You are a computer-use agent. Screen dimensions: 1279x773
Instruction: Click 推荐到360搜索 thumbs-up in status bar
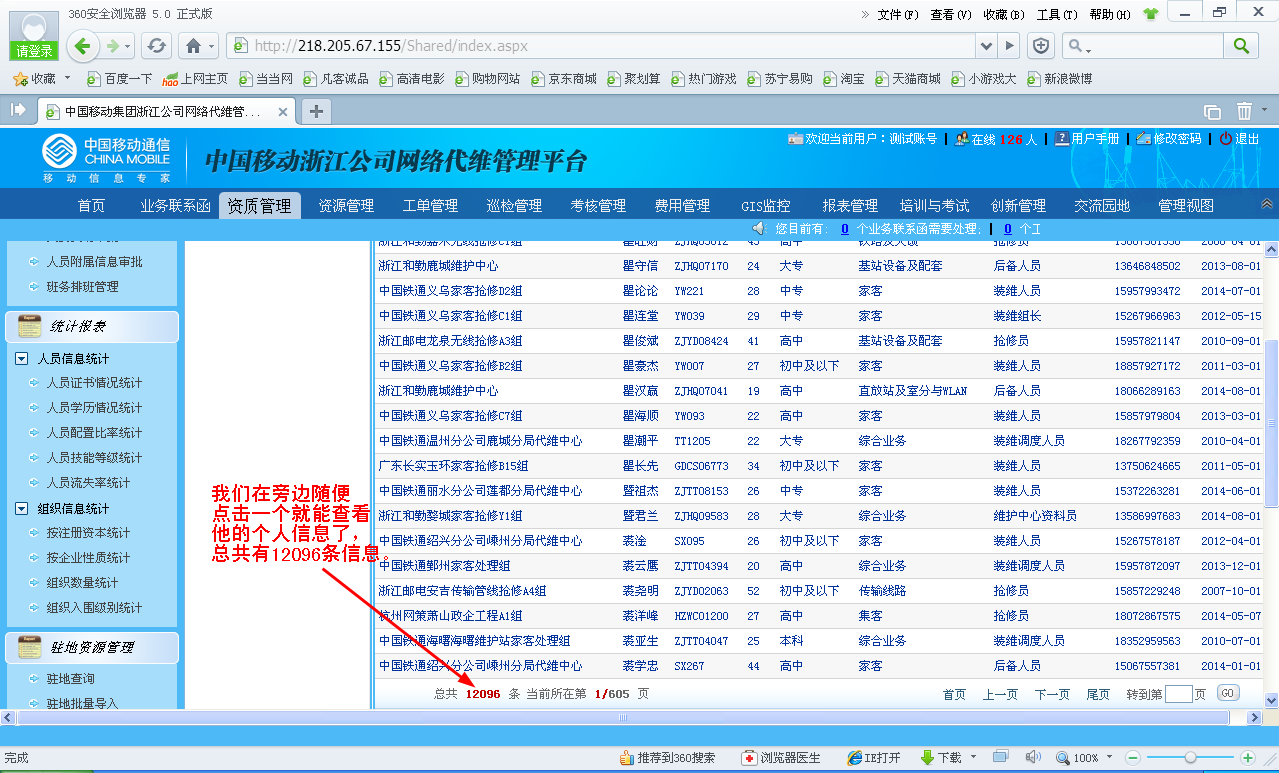[667, 758]
